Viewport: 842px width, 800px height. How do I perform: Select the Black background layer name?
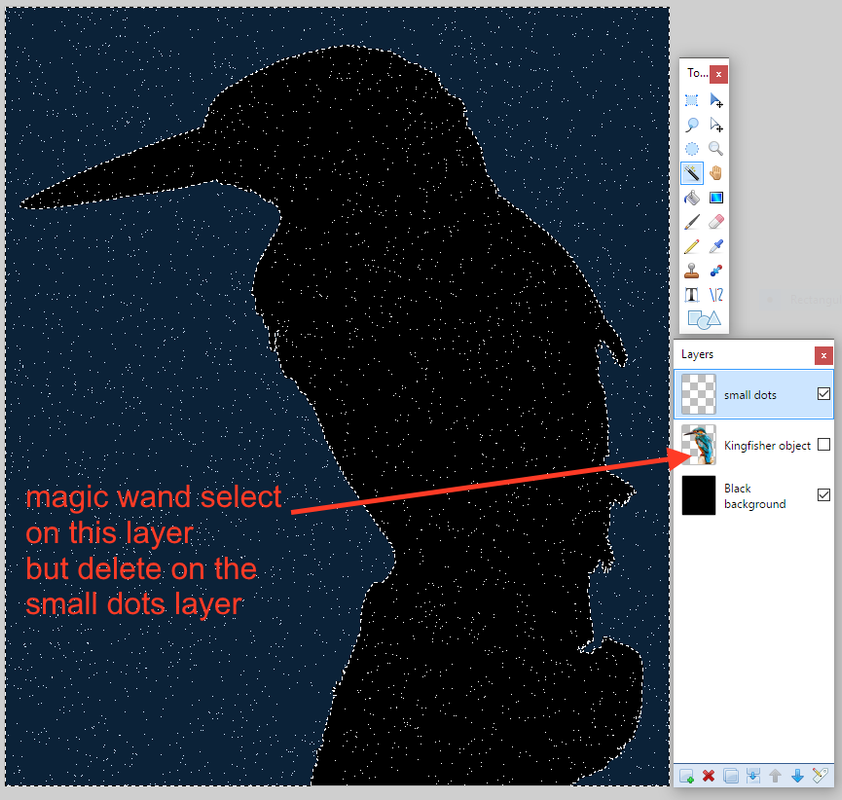(754, 496)
